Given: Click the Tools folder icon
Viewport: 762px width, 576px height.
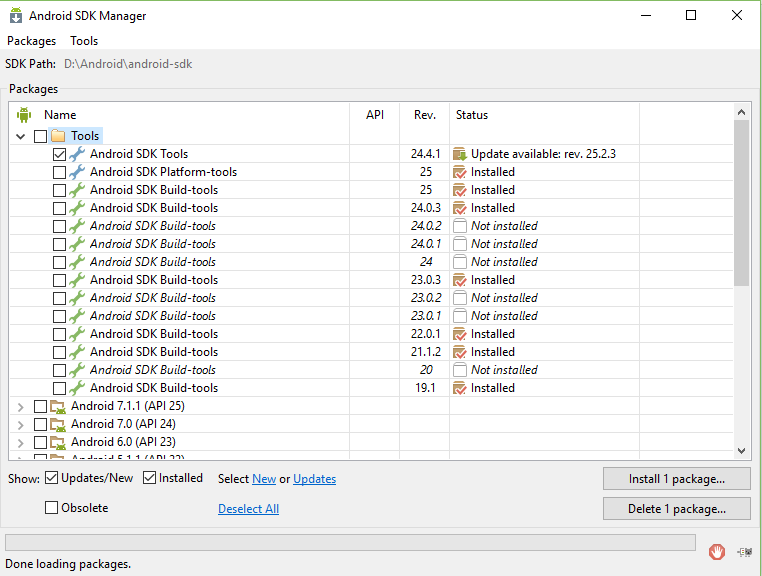Looking at the screenshot, I should click(x=58, y=136).
